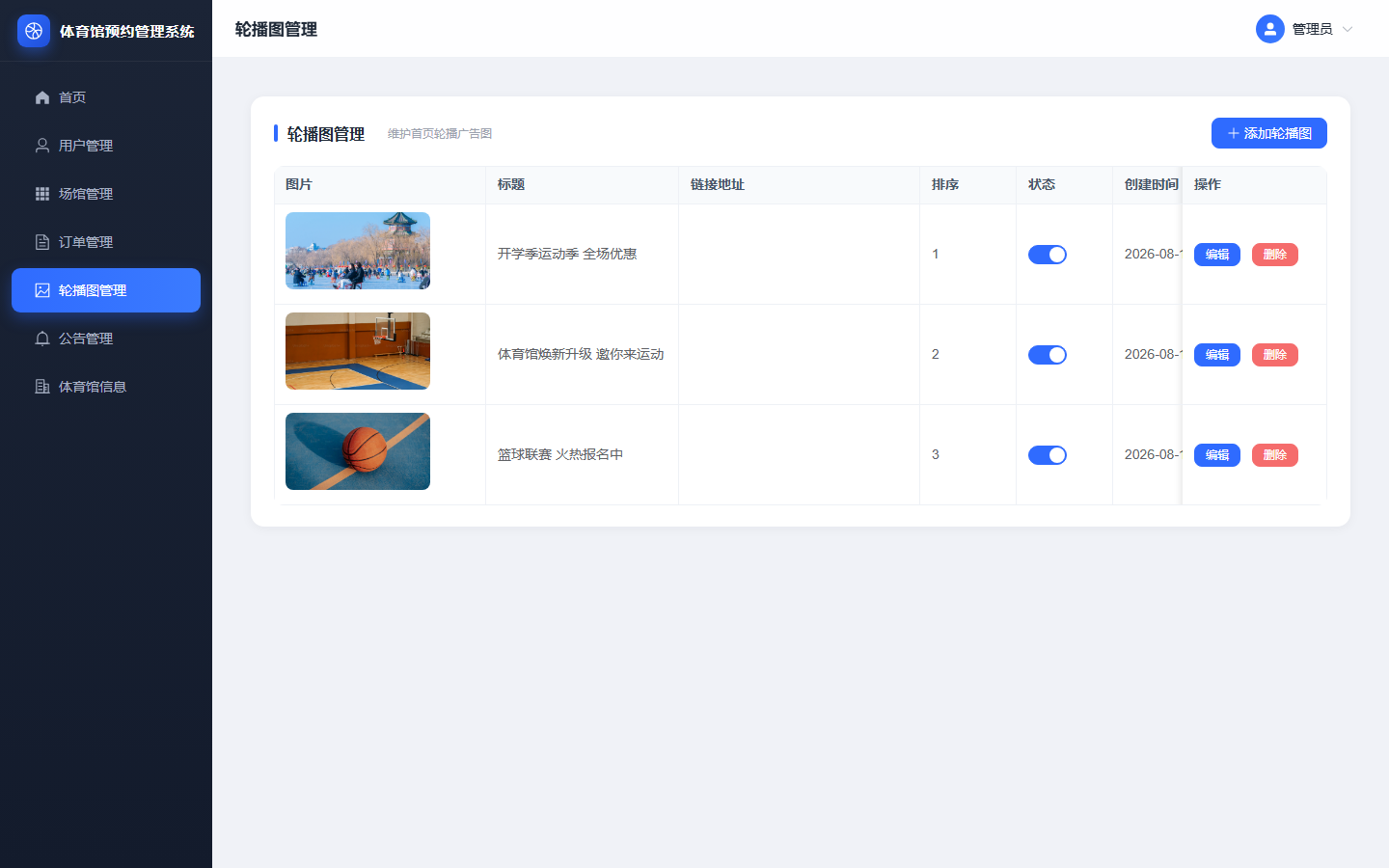
Task: Open the indoor basketball court thumbnail
Action: (x=358, y=351)
